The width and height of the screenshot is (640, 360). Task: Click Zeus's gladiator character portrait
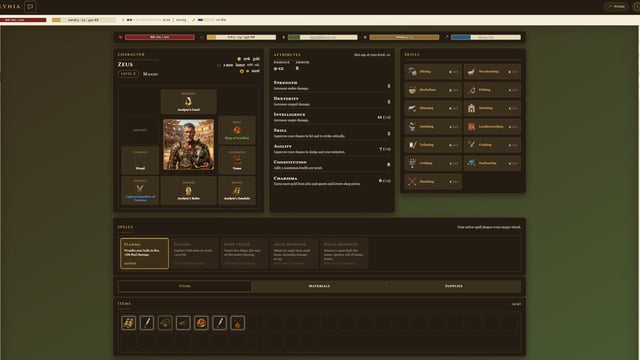coord(189,144)
